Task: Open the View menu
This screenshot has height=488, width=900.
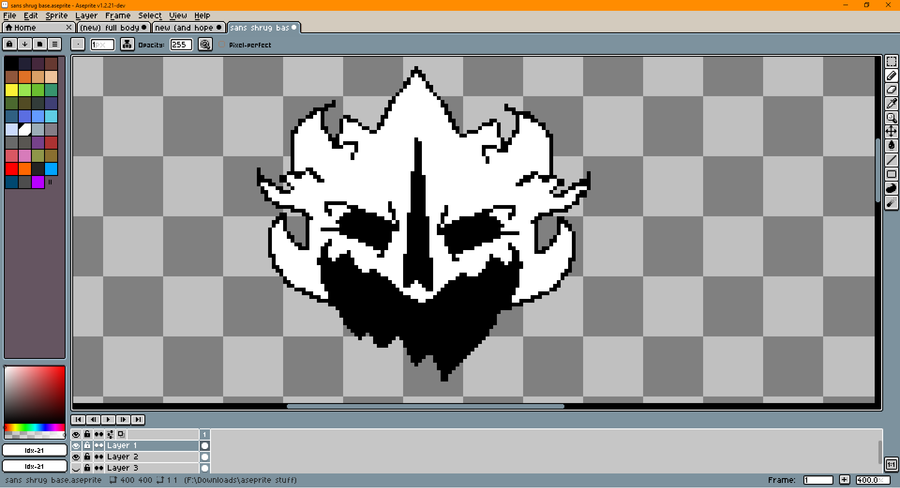Action: click(178, 16)
